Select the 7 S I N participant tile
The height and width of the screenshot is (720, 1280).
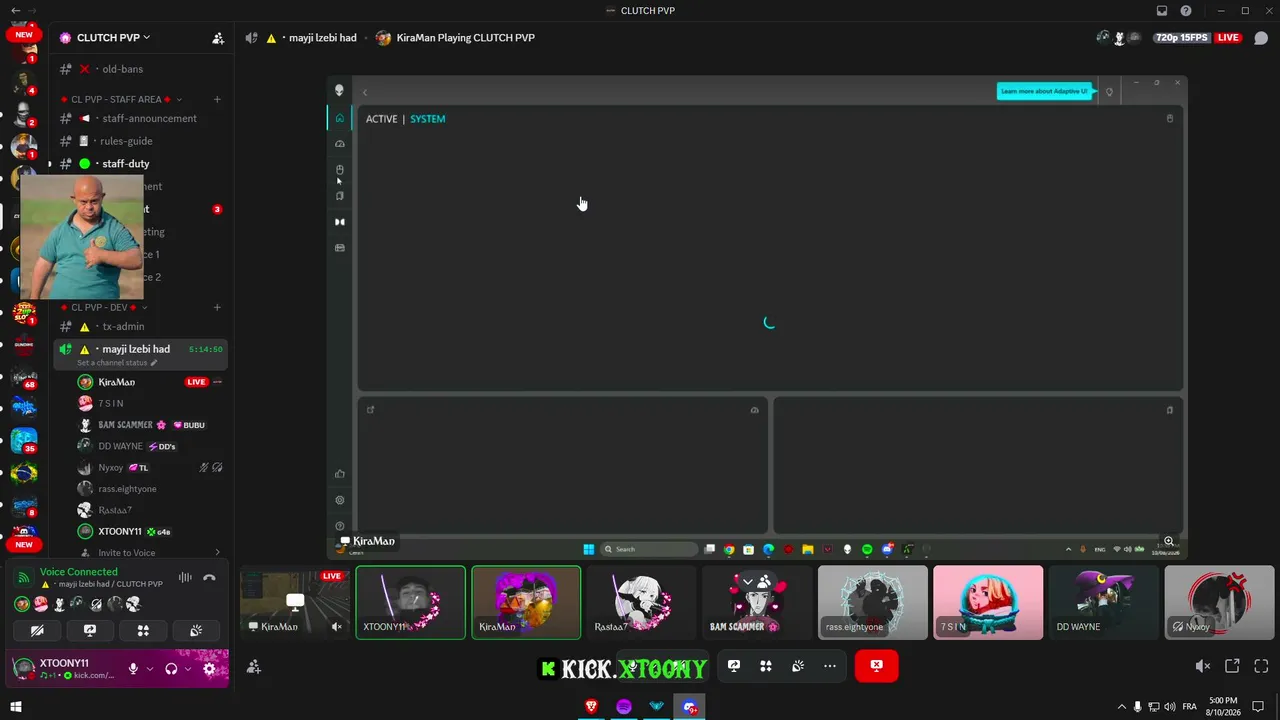pos(988,602)
